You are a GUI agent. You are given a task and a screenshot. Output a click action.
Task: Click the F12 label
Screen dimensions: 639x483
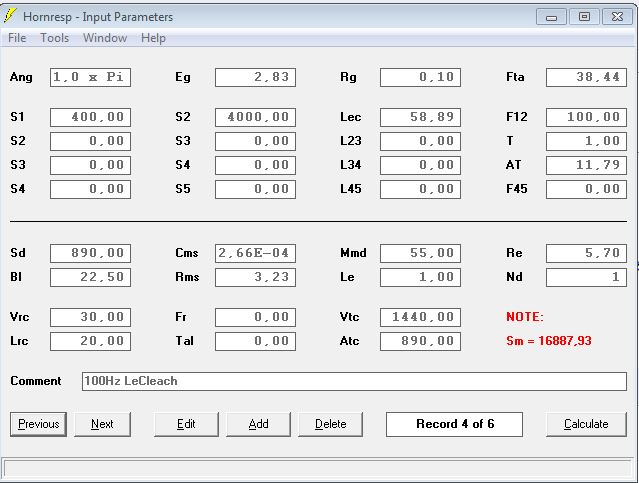(x=517, y=117)
